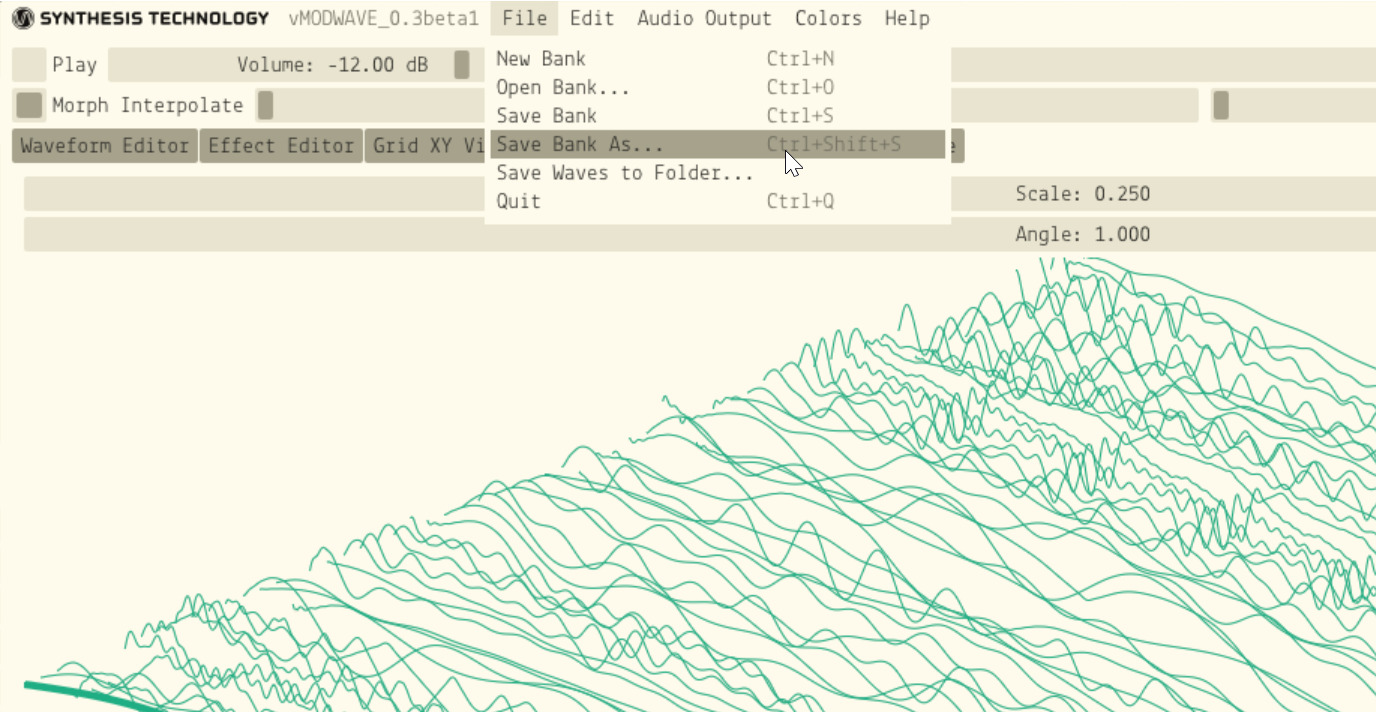Image resolution: width=1376 pixels, height=712 pixels.
Task: Choose New Bank from File menu
Action: 718,59
